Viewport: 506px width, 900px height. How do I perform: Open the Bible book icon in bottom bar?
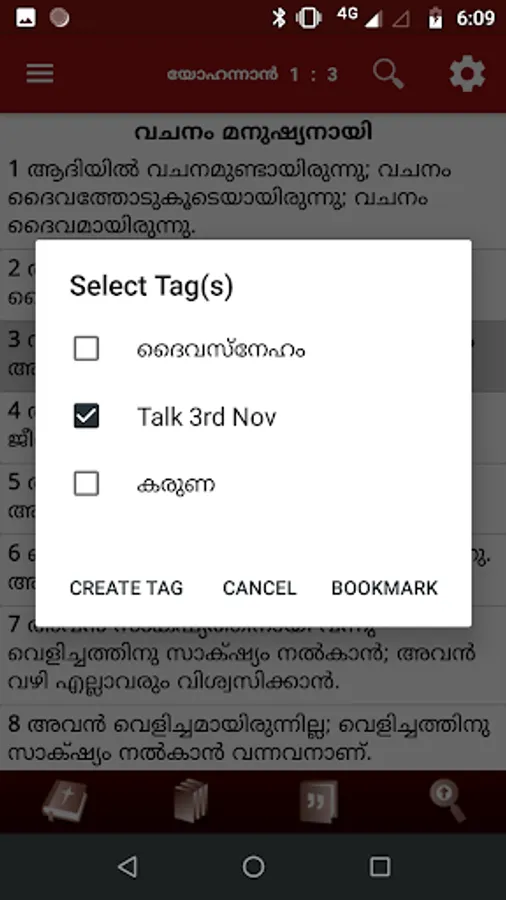pyautogui.click(x=64, y=801)
